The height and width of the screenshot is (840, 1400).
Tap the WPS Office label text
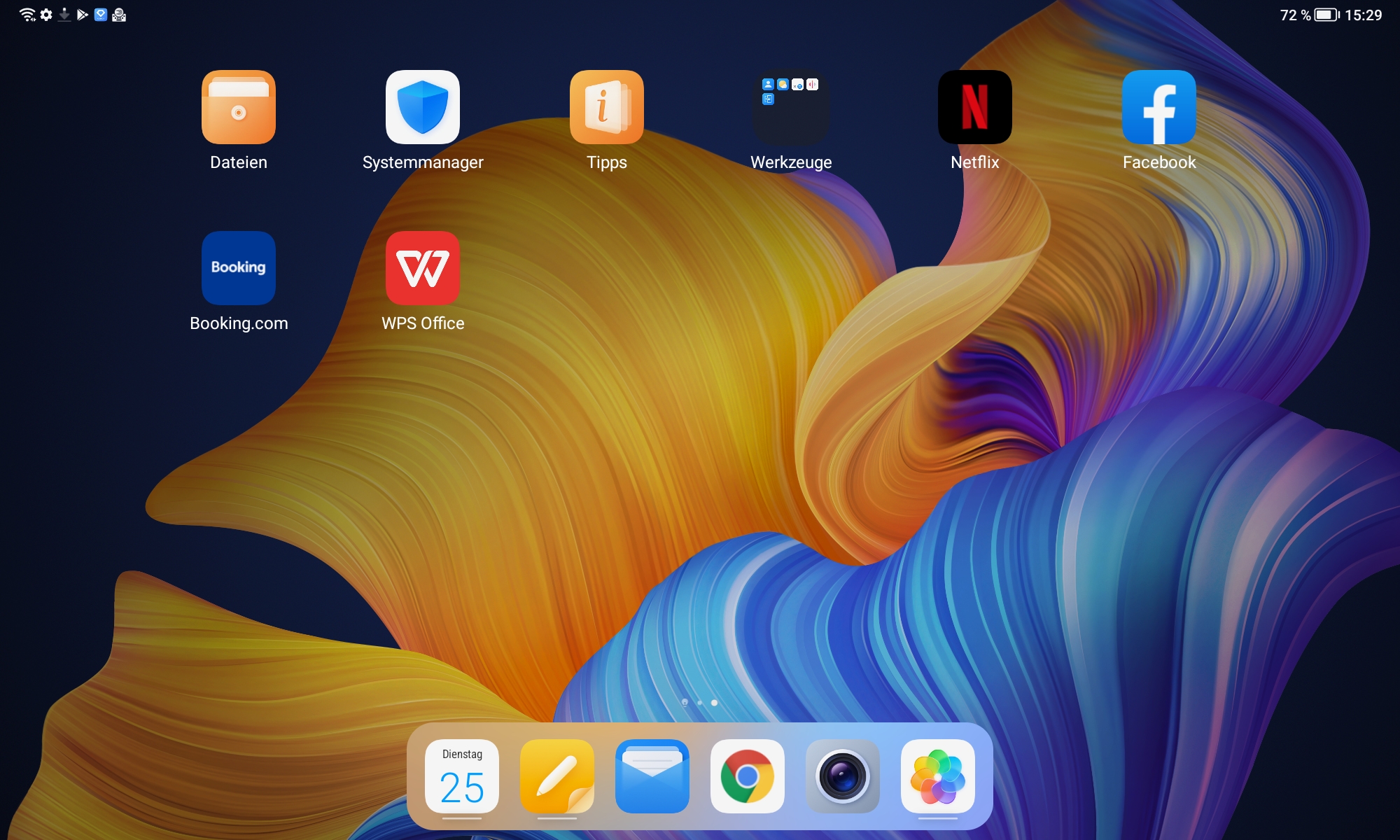point(423,323)
